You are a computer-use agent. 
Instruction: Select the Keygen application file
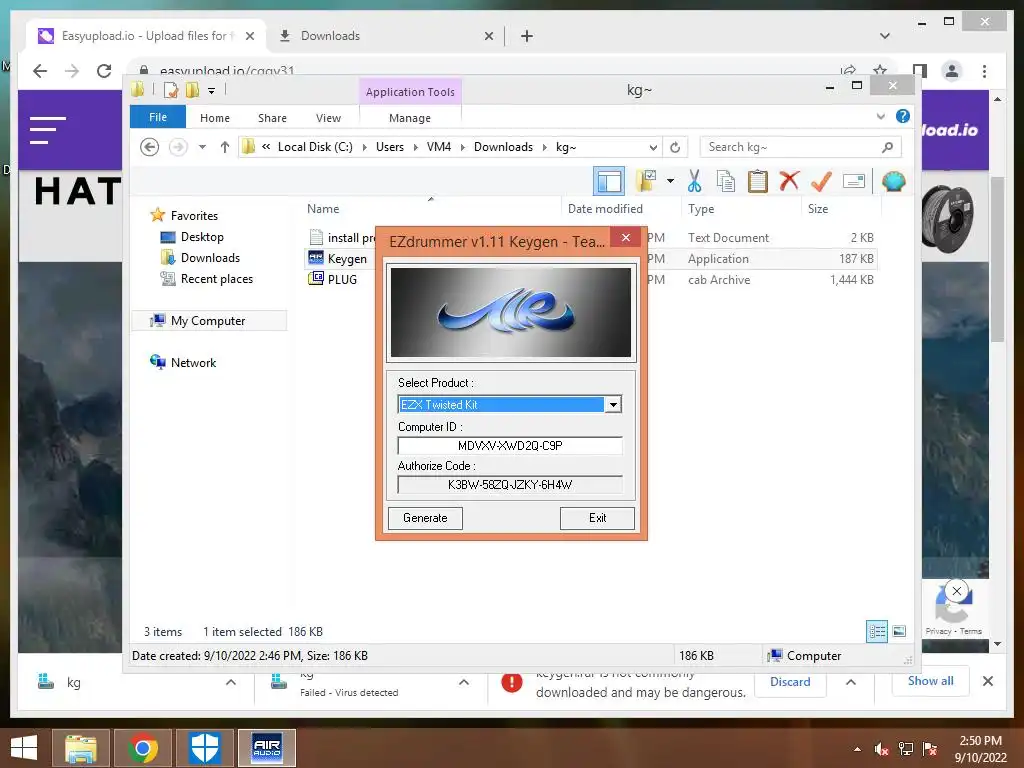click(347, 259)
